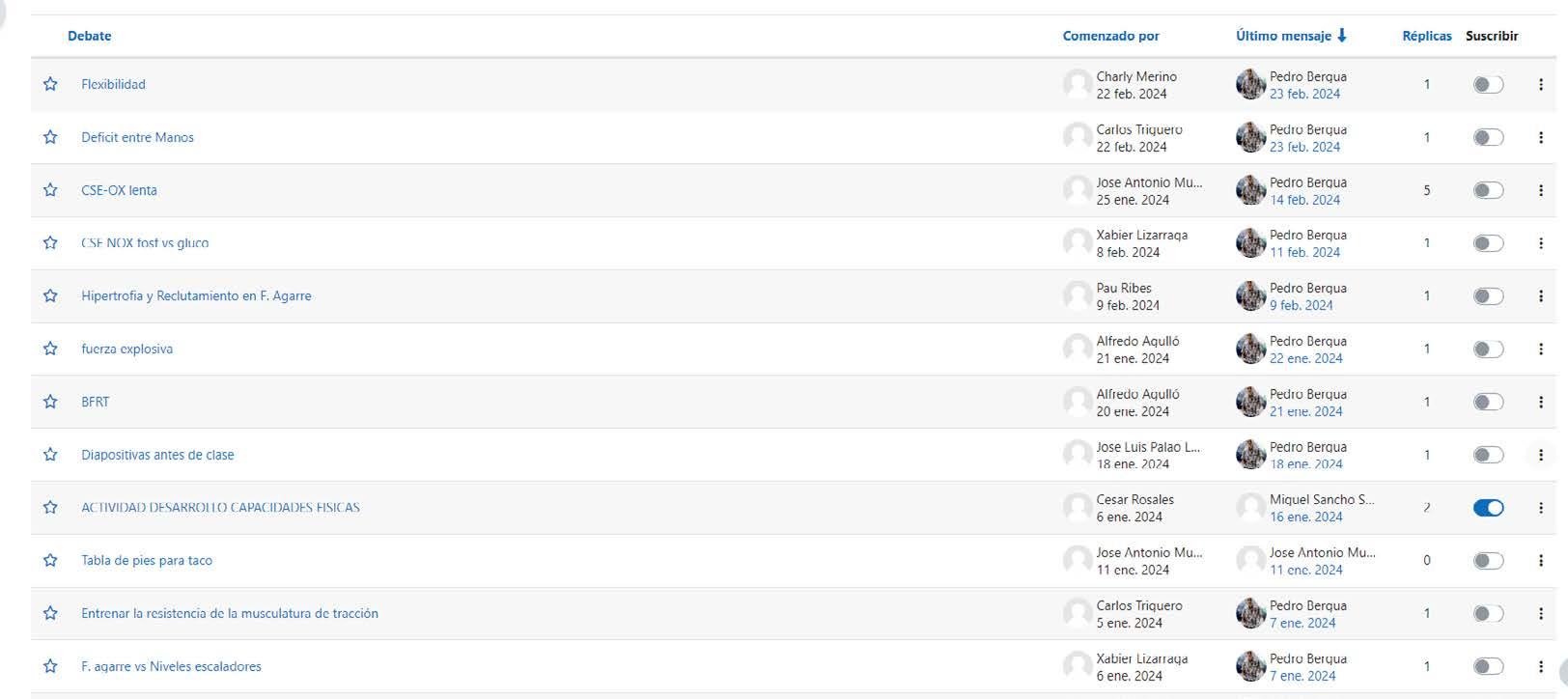
Task: Star the Flexibilidad discussion
Action: pos(50,84)
